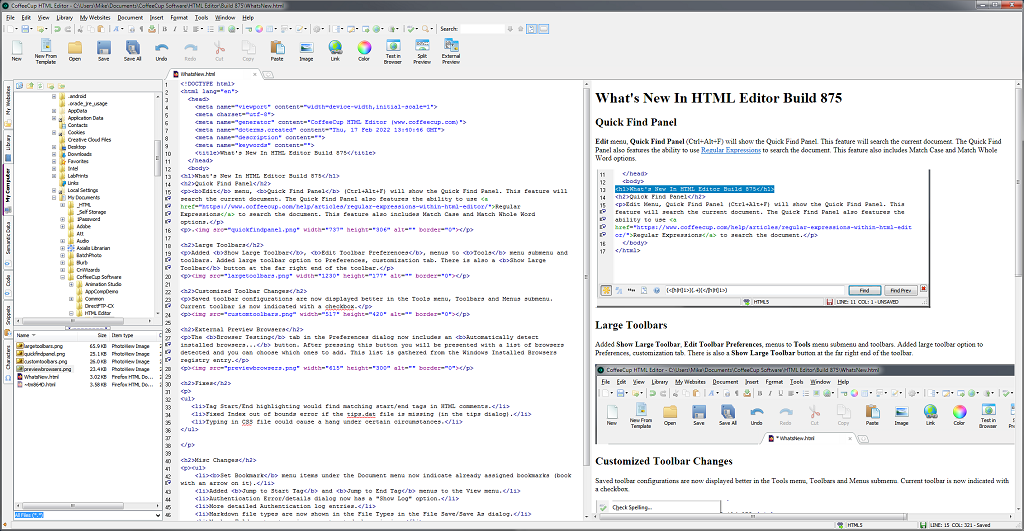Image resolution: width=1024 pixels, height=531 pixels.
Task: Click the large Paste clipboard icon
Action: tap(277, 50)
